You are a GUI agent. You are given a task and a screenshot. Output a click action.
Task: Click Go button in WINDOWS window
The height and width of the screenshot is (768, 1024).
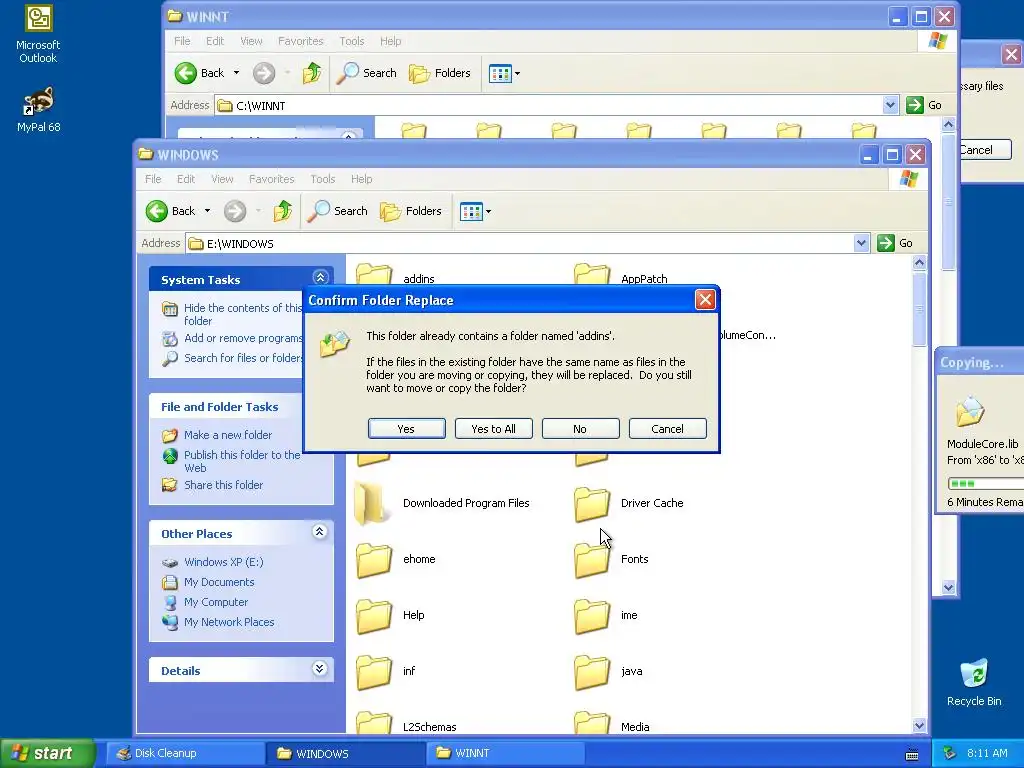[895, 243]
